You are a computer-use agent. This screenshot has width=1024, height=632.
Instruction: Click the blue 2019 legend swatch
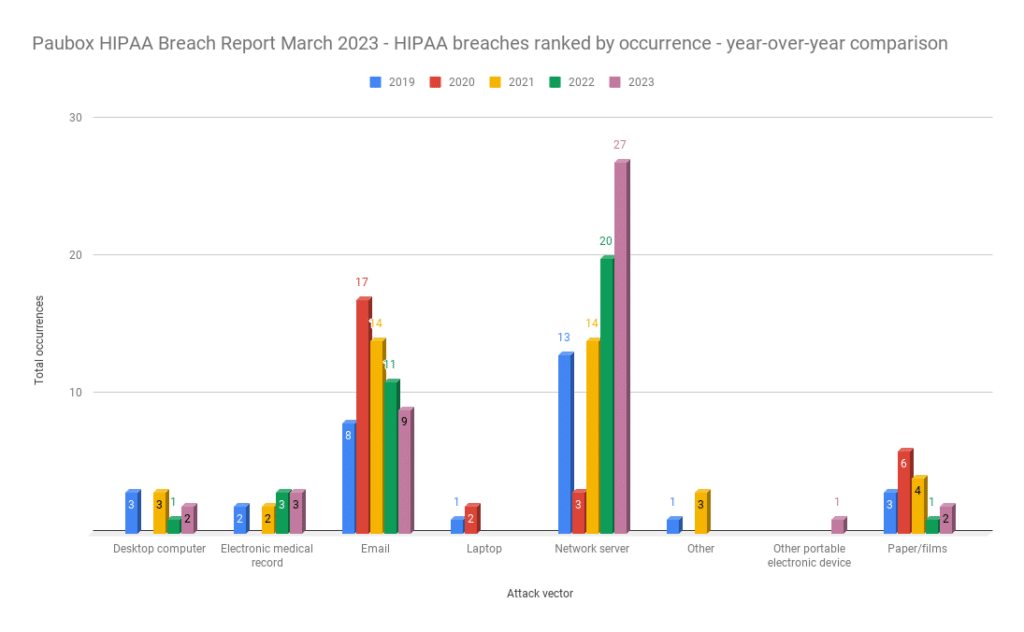376,82
